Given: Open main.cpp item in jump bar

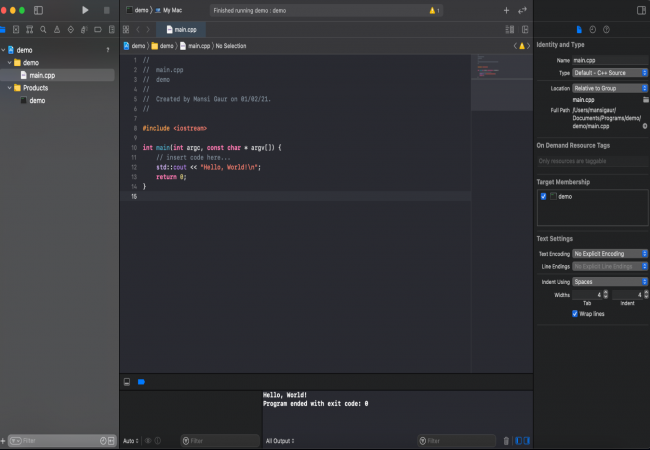Looking at the screenshot, I should point(195,46).
